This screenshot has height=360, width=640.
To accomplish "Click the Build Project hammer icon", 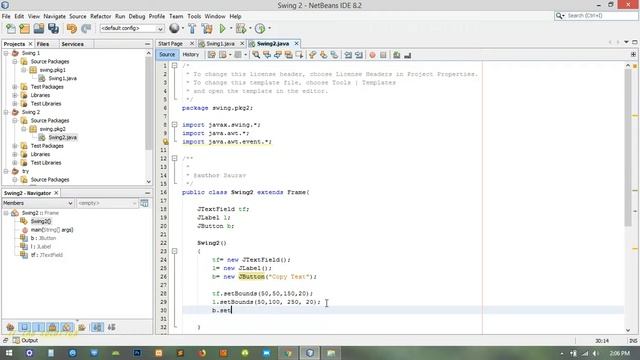I will tap(192, 29).
